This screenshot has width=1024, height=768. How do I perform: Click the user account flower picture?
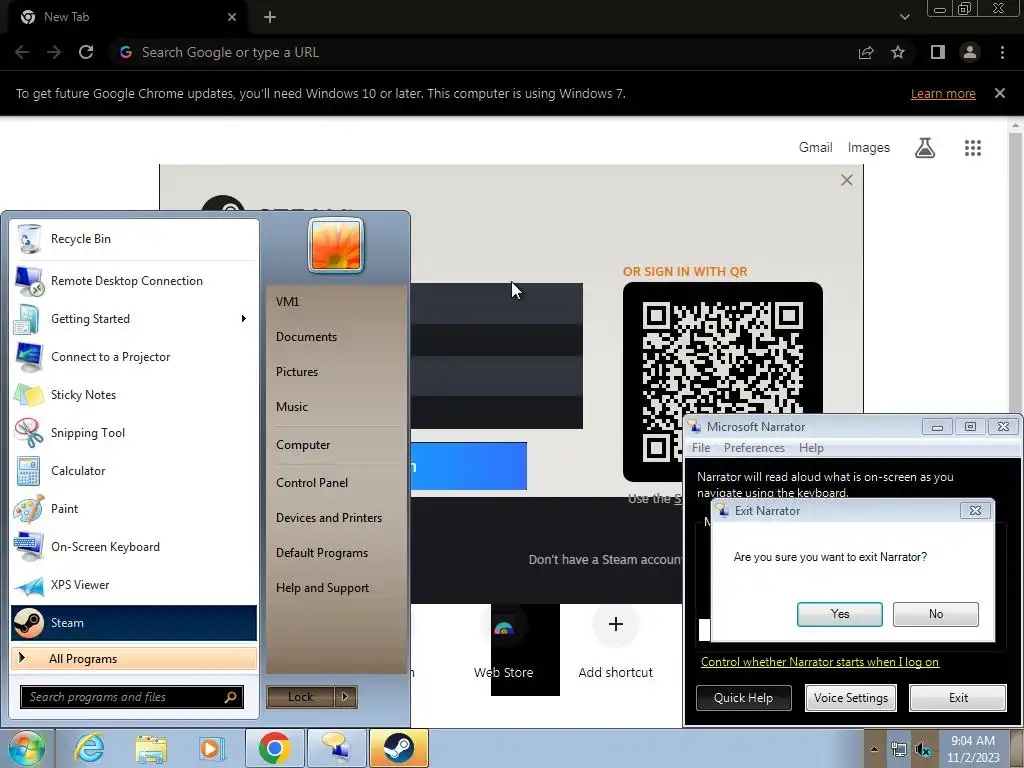click(336, 245)
